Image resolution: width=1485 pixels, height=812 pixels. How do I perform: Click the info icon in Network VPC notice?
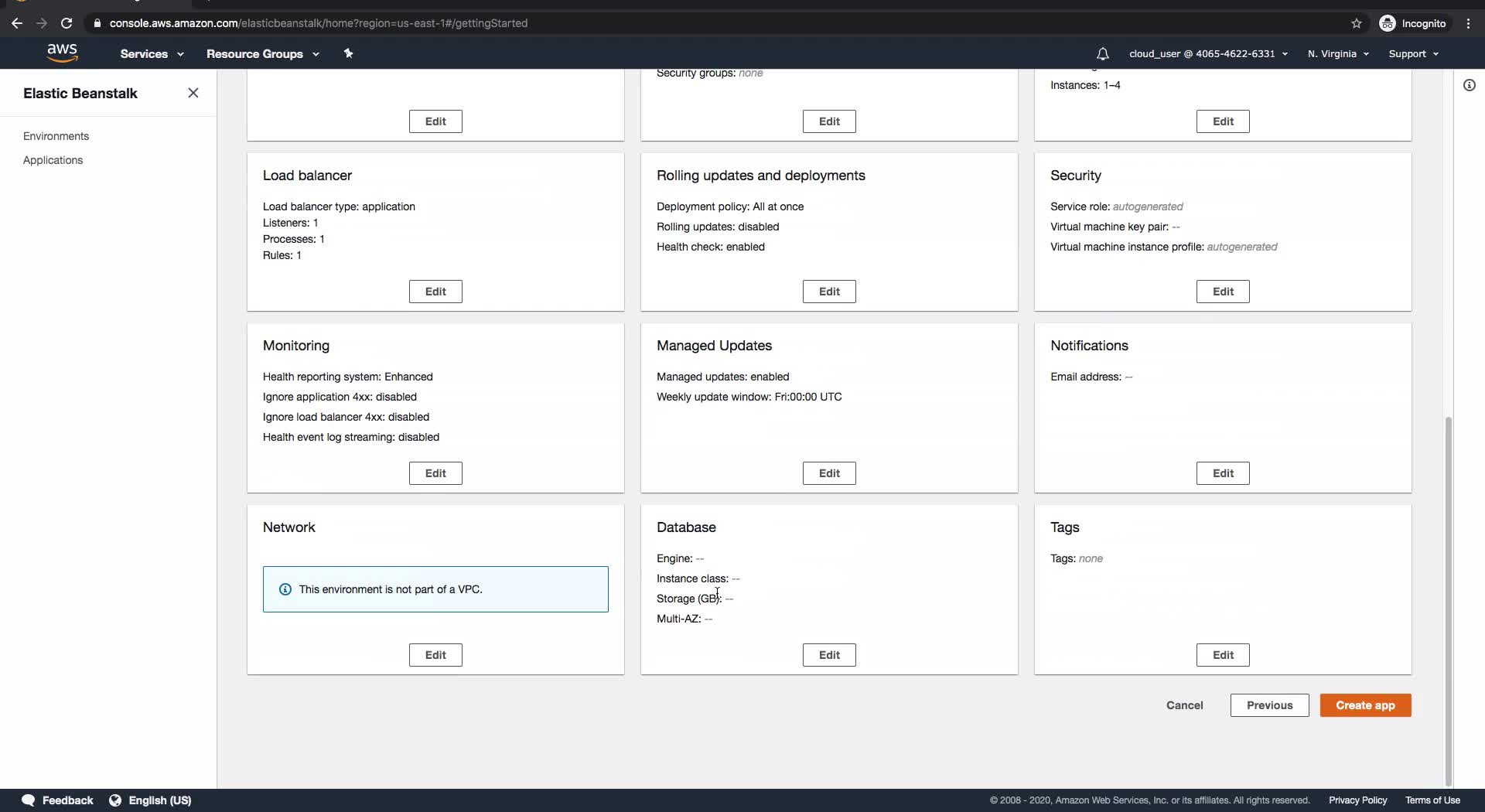tap(285, 589)
